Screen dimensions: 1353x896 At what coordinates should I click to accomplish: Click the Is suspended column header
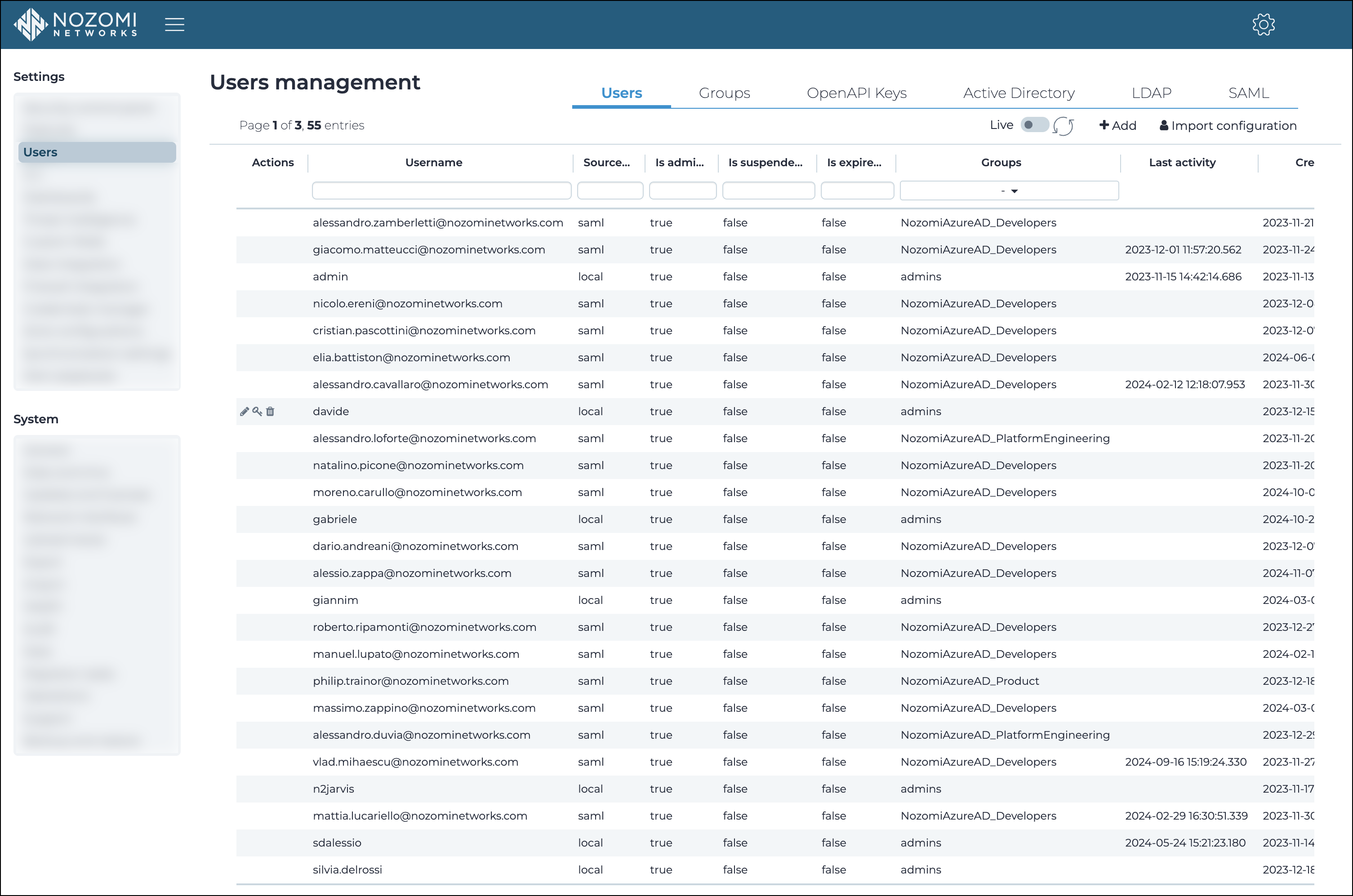click(x=766, y=163)
